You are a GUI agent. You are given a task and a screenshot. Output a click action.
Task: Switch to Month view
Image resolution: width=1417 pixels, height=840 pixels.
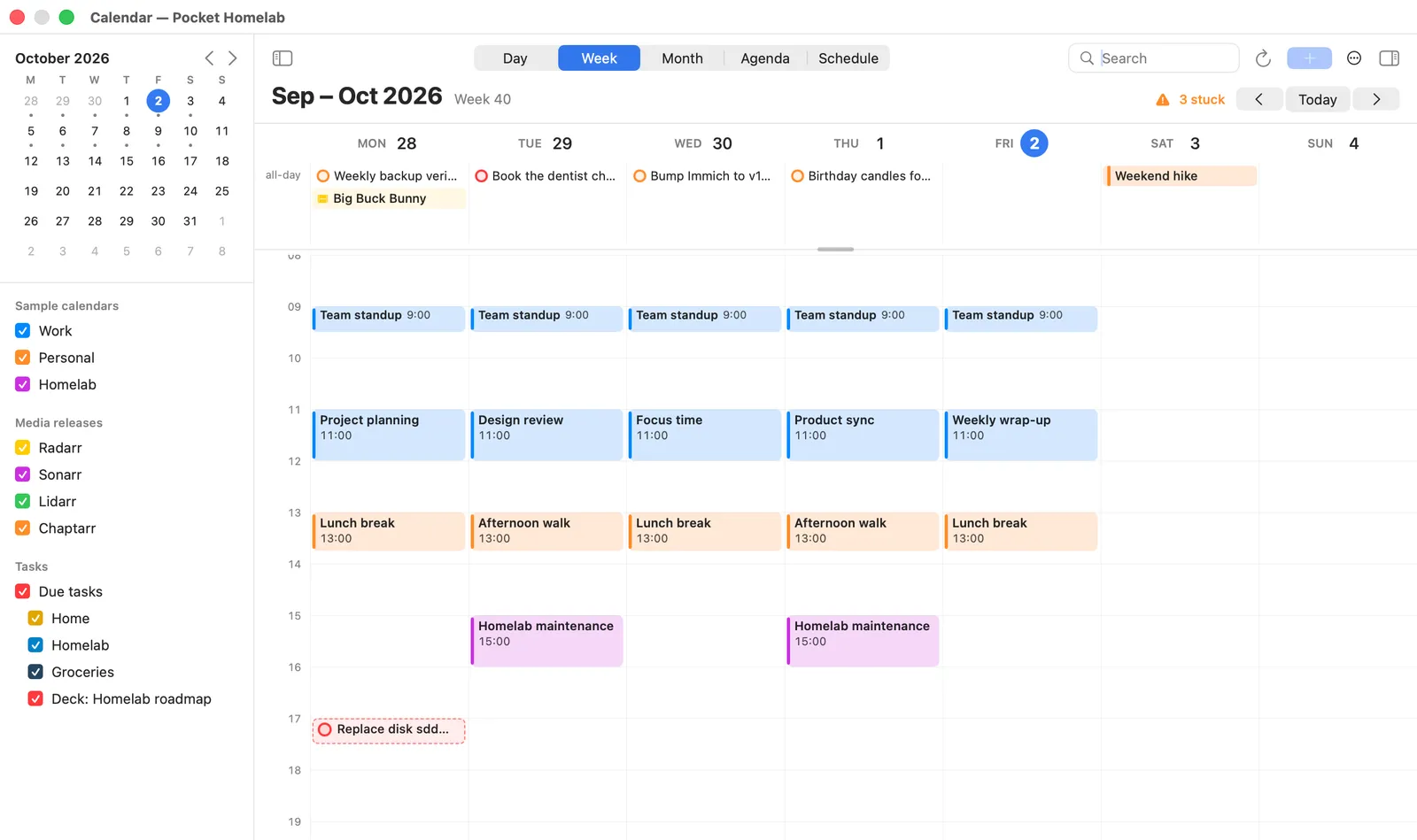pyautogui.click(x=682, y=58)
